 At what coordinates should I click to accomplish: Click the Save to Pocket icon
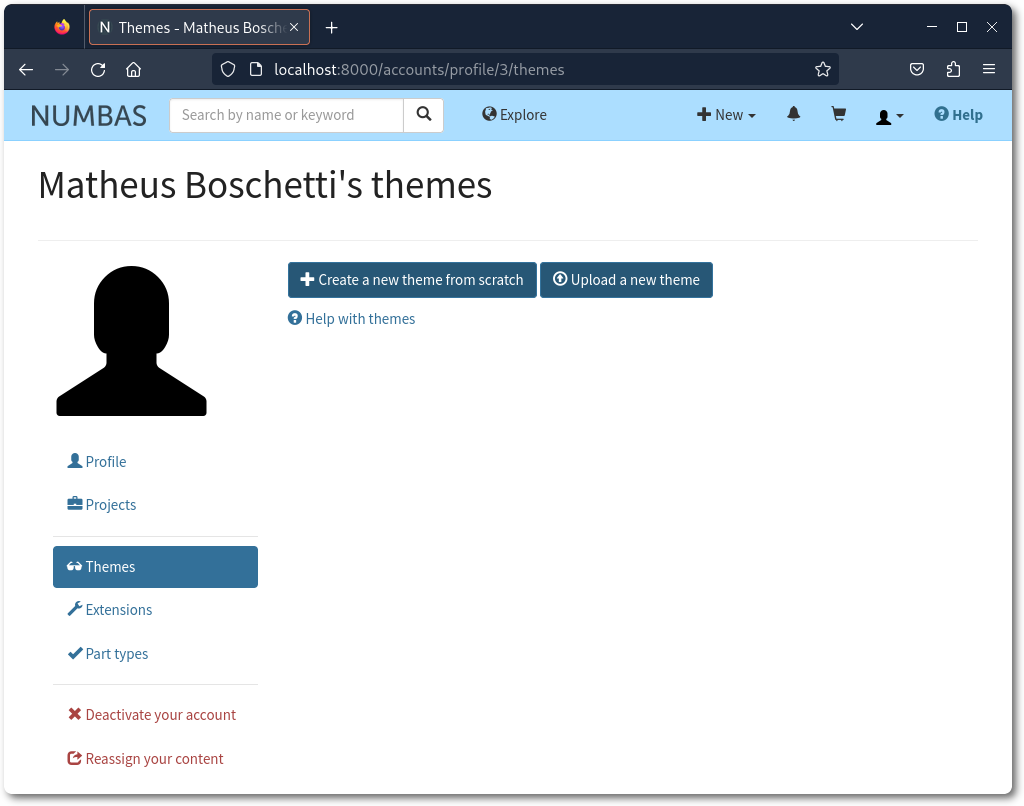917,70
